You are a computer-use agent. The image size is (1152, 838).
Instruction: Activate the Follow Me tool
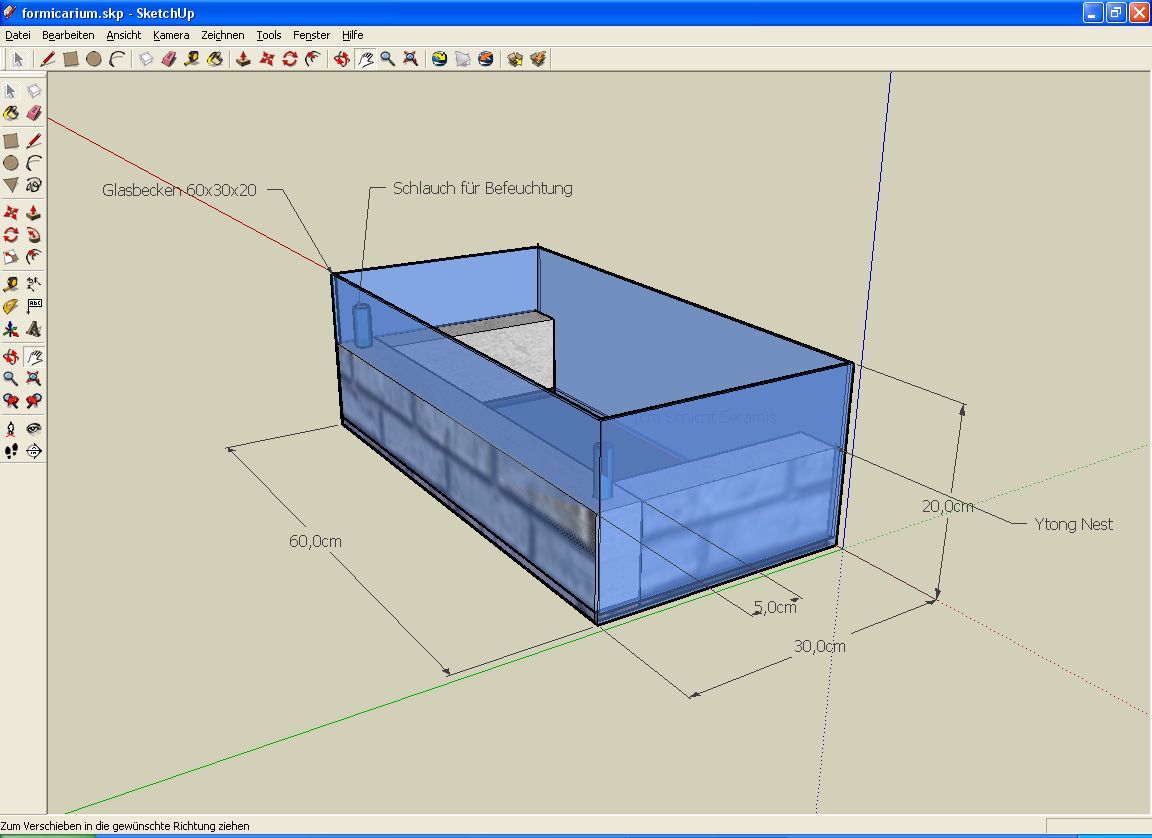pos(34,236)
